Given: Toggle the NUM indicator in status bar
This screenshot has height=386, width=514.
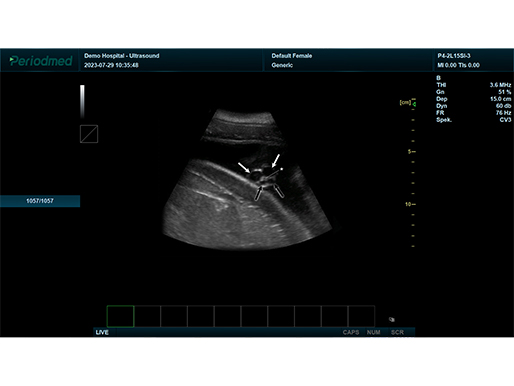Looking at the screenshot, I should pyautogui.click(x=373, y=332).
